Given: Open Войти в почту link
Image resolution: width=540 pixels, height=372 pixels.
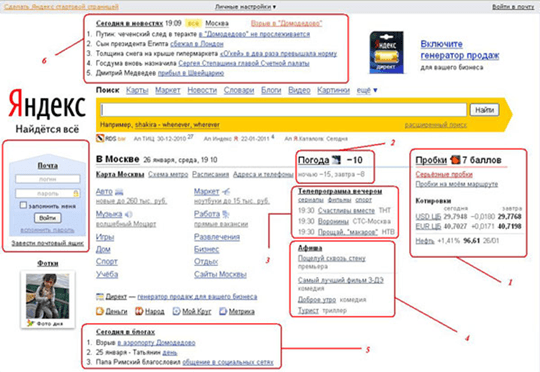Looking at the screenshot, I should [513, 7].
